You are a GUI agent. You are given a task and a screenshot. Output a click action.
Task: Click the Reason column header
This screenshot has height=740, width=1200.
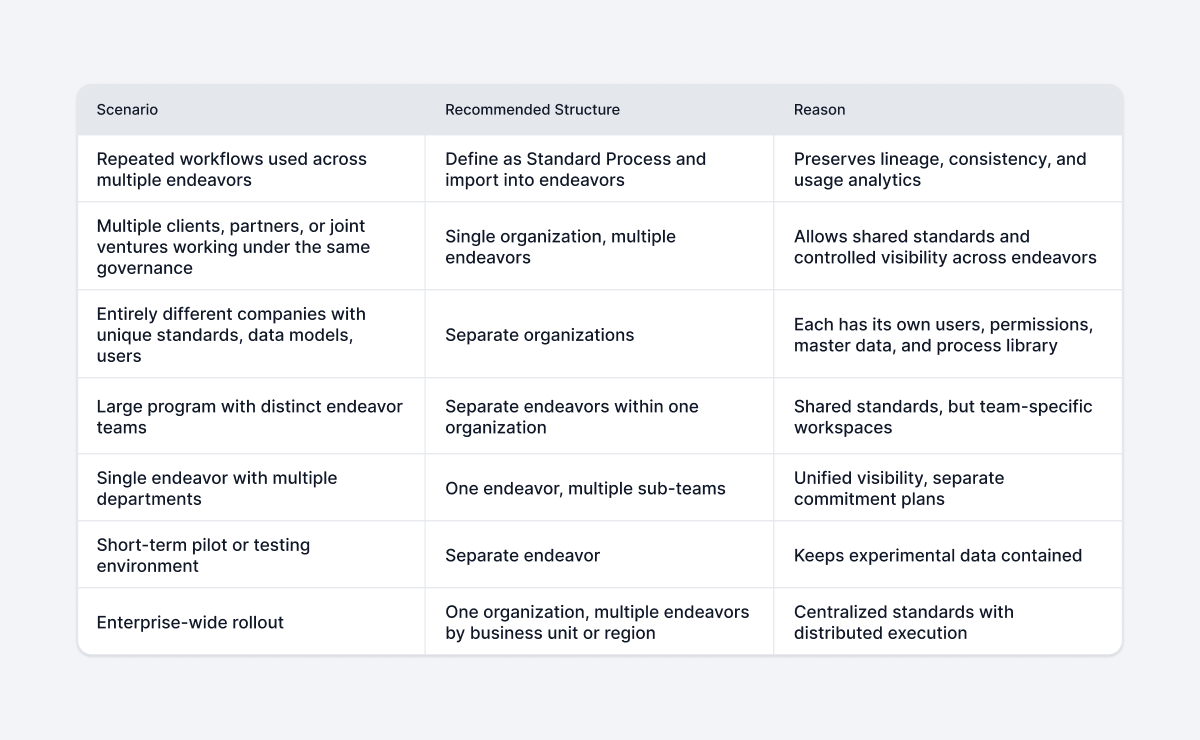coord(948,110)
